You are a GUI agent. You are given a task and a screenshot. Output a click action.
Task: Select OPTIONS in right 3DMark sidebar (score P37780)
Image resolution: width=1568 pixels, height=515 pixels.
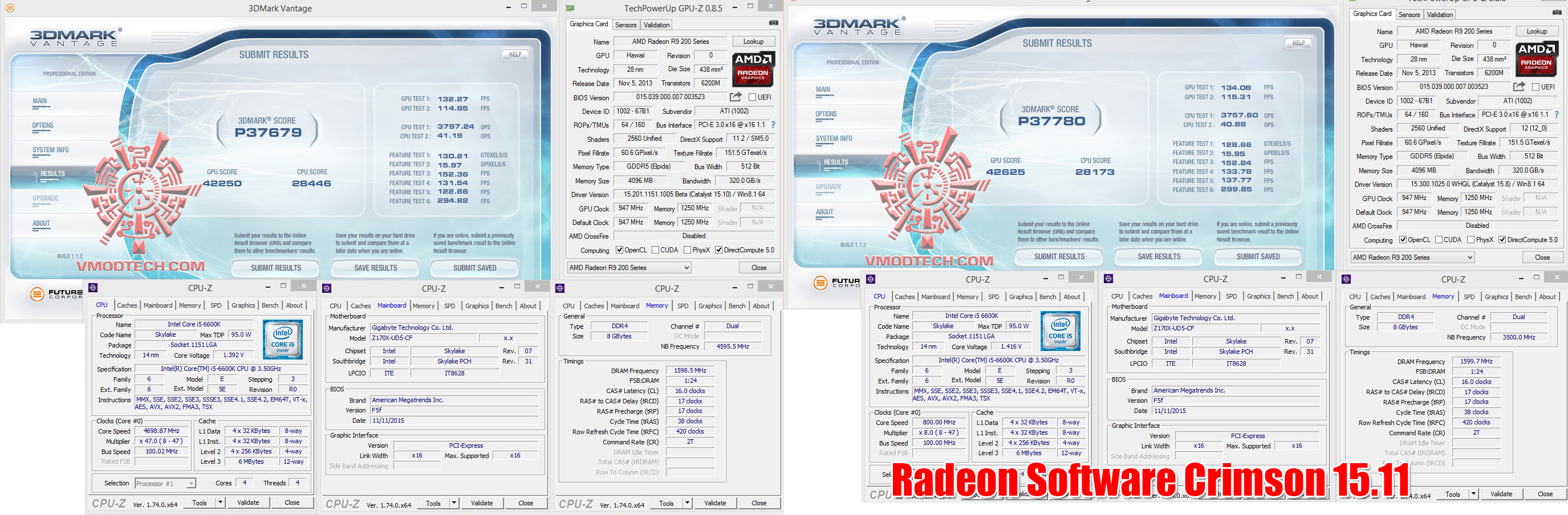coord(826,114)
